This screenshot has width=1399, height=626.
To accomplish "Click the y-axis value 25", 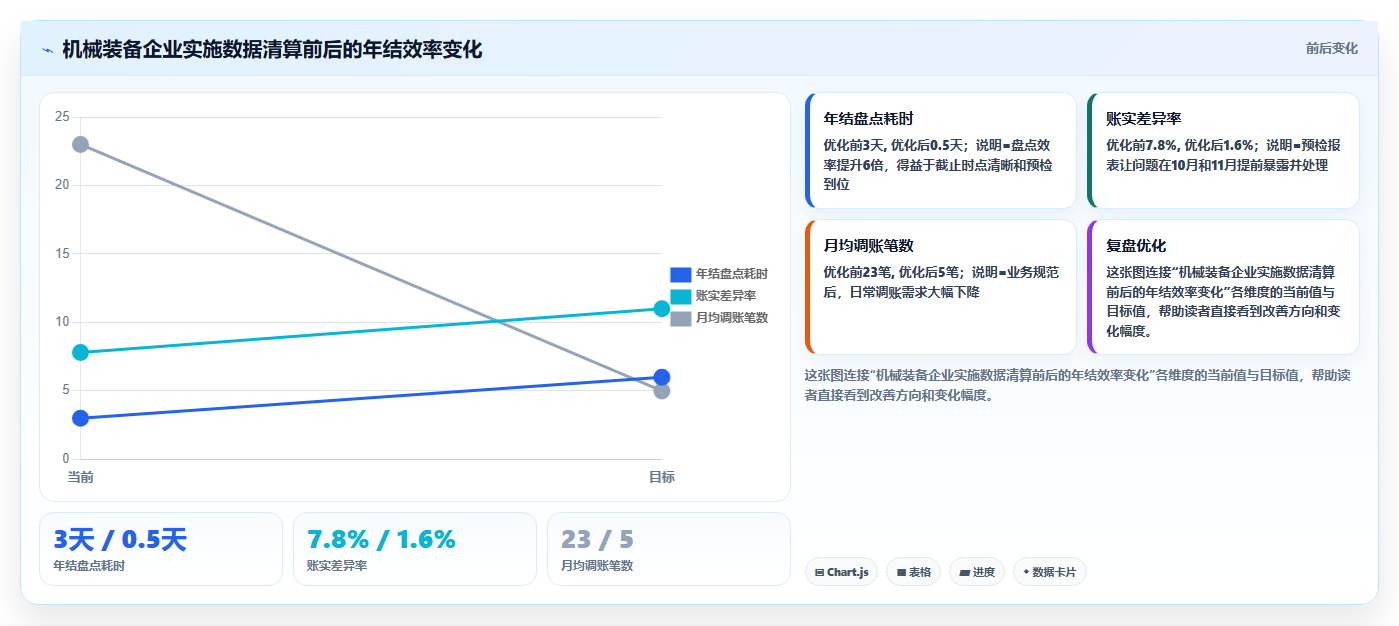I will tap(62, 117).
